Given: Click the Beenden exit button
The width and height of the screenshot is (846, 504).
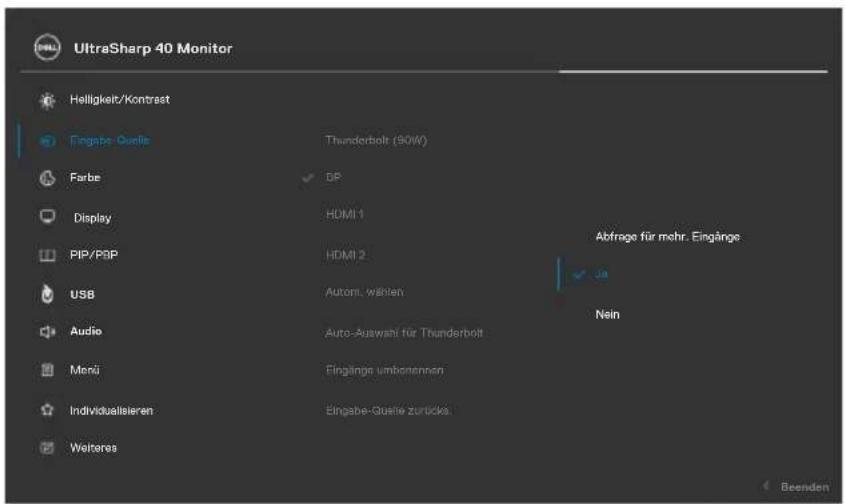Looking at the screenshot, I should click(804, 487).
